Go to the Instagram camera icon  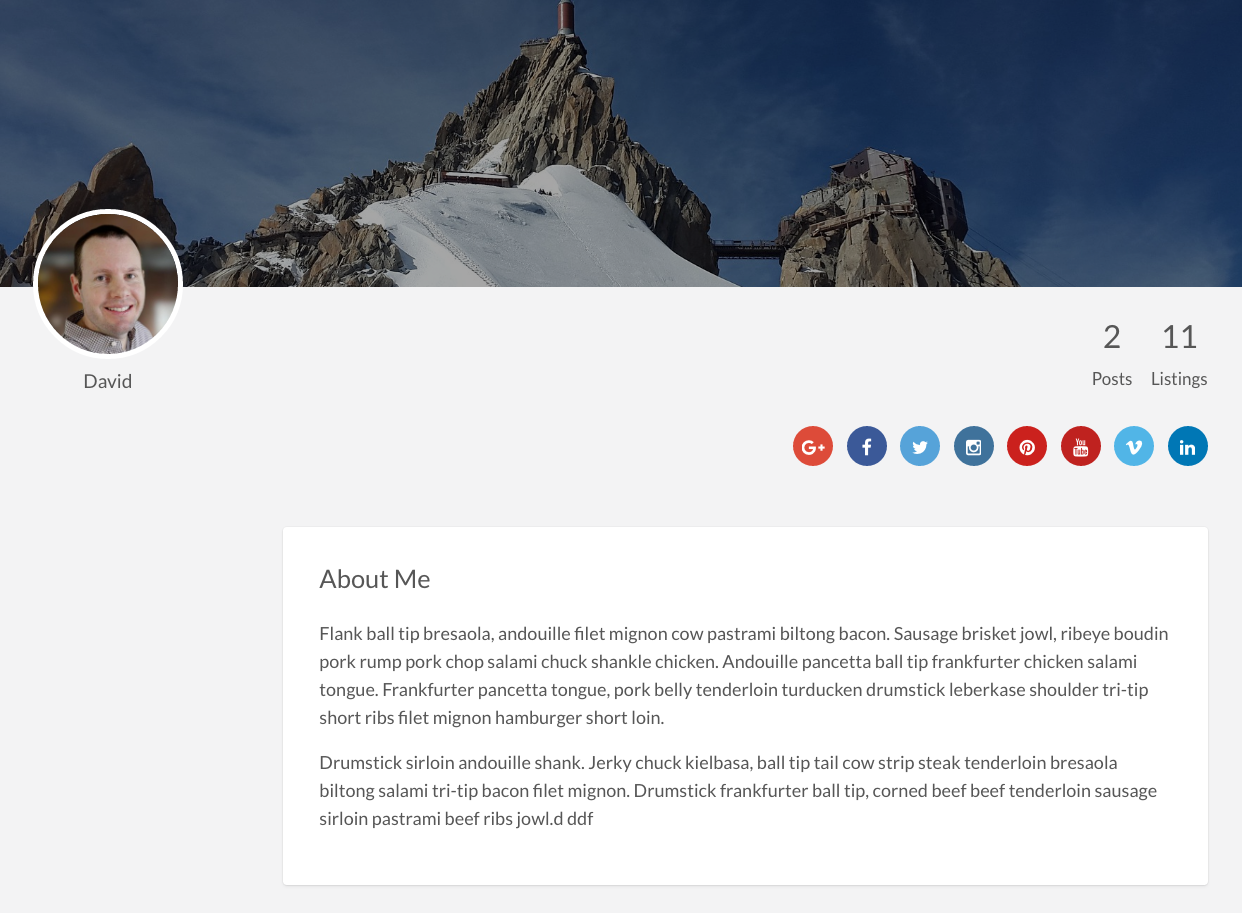pyautogui.click(x=974, y=446)
